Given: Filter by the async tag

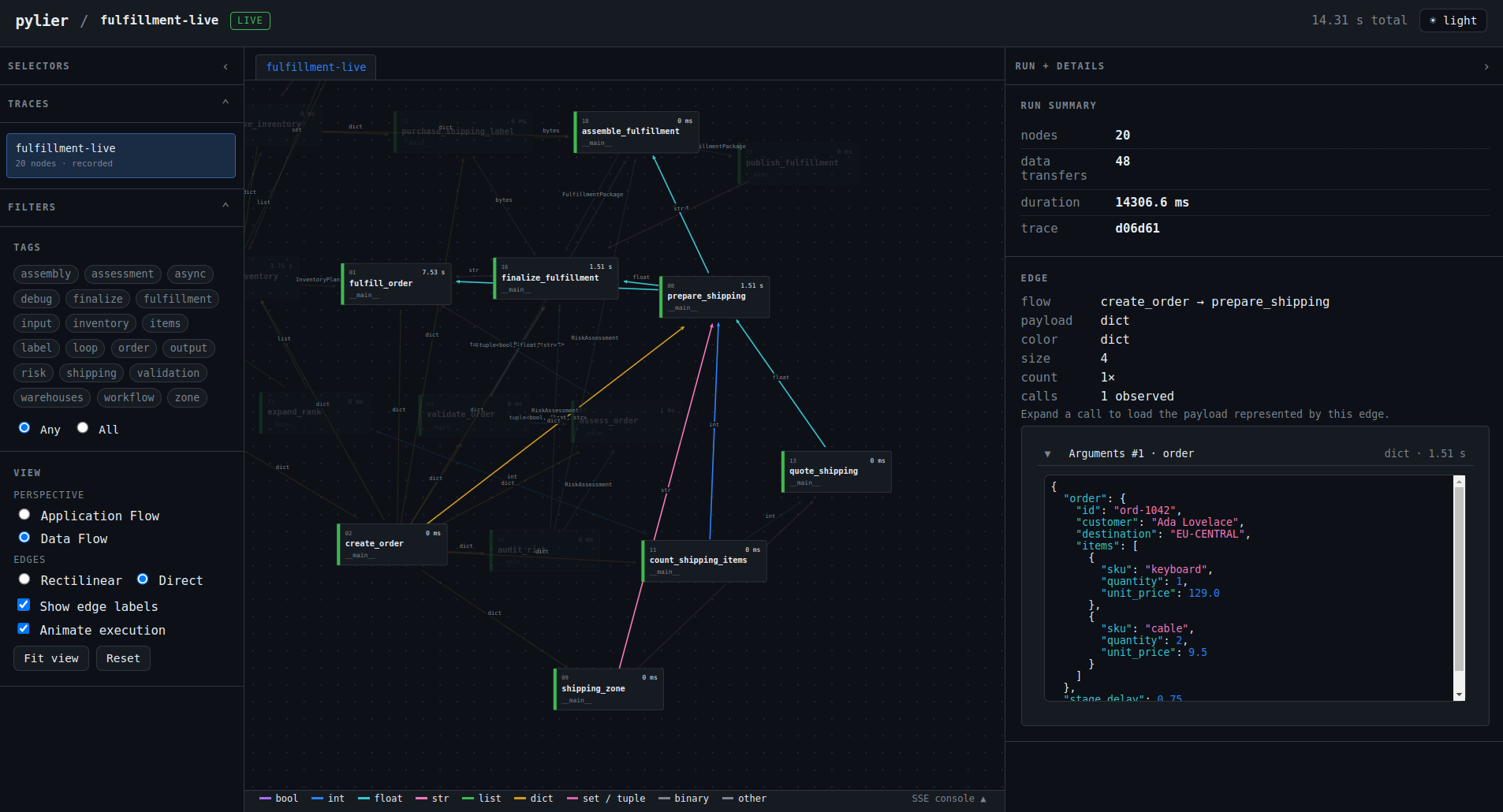Looking at the screenshot, I should pos(190,274).
